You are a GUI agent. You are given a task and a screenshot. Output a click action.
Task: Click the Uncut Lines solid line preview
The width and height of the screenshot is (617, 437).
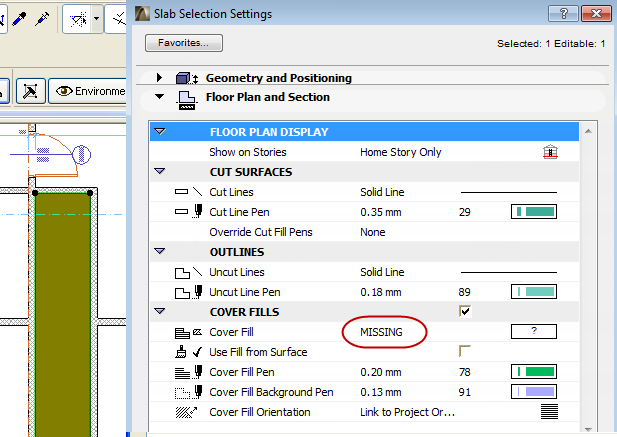pyautogui.click(x=508, y=272)
